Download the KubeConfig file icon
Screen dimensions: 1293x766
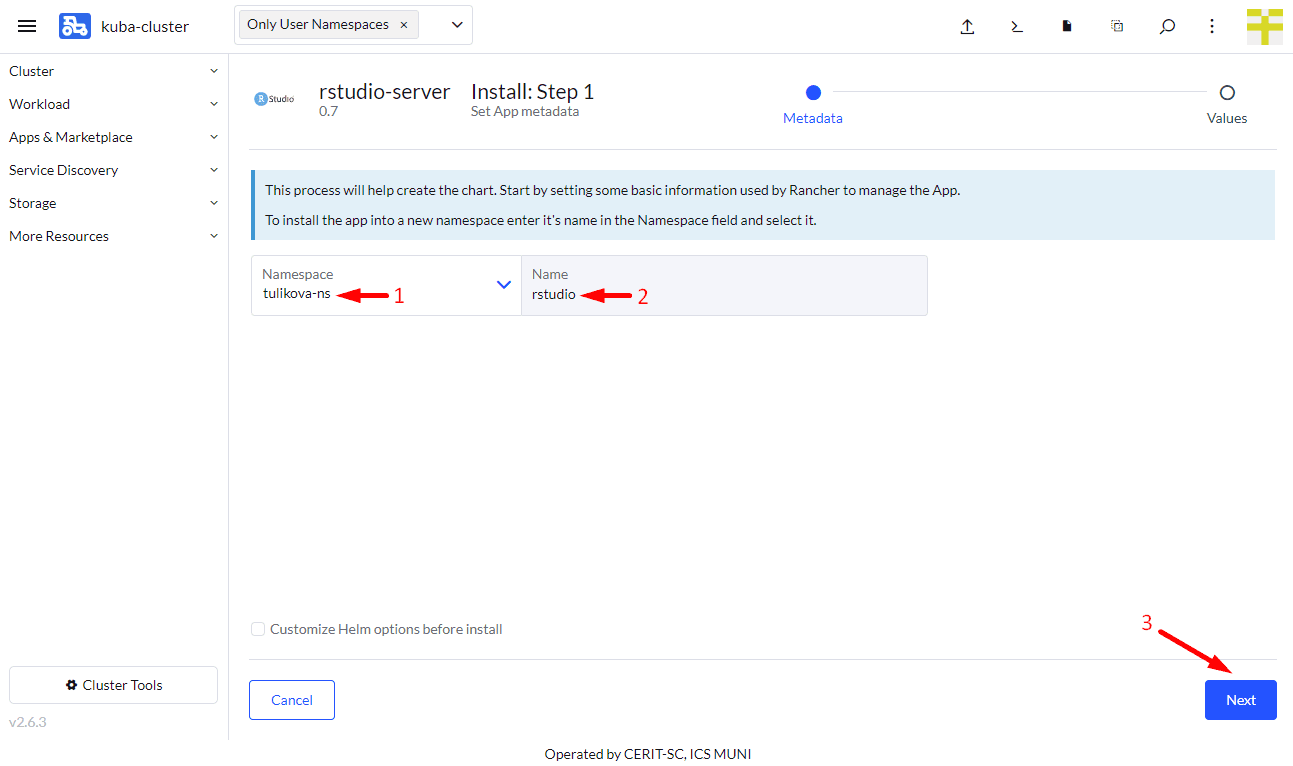[x=1067, y=27]
